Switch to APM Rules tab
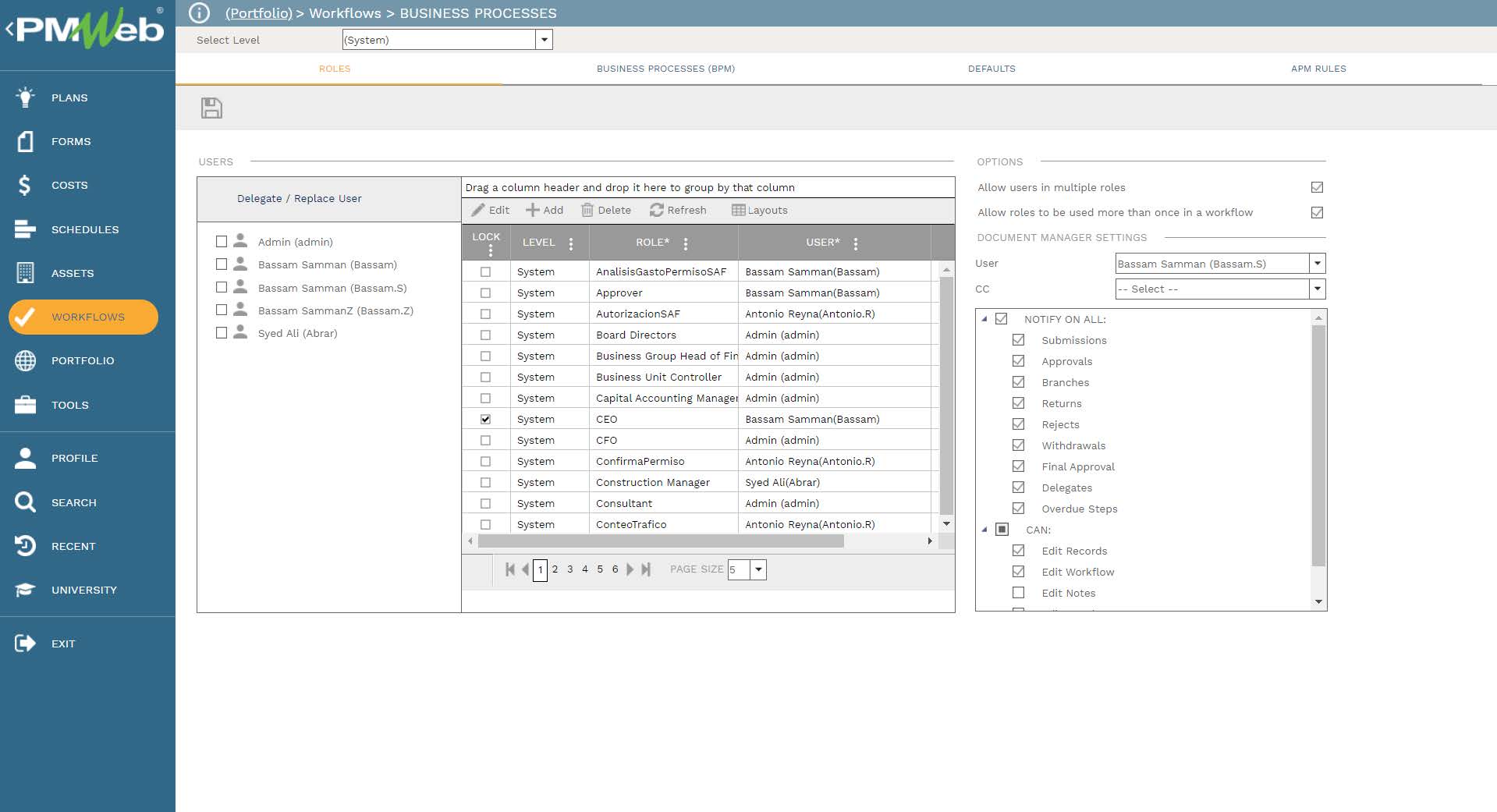 point(1318,69)
